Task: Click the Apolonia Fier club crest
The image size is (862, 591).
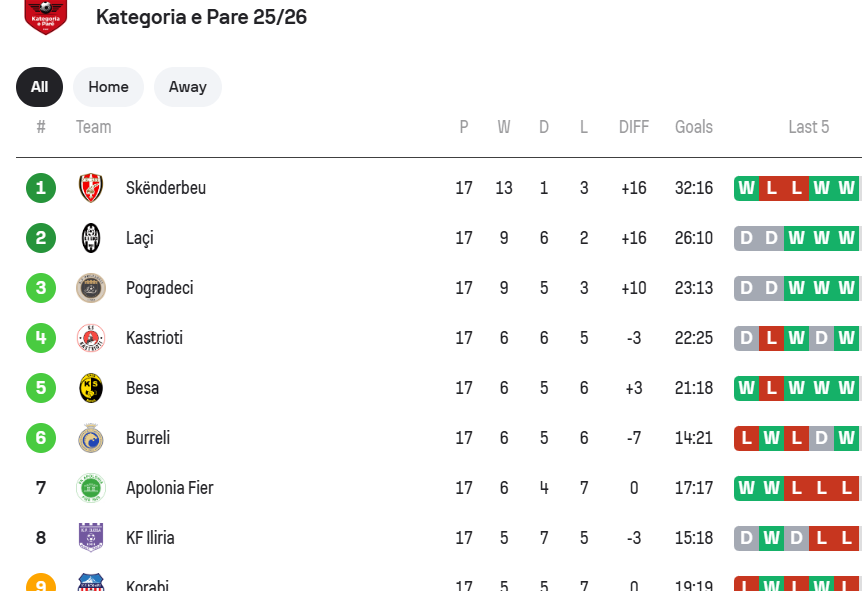Action: pyautogui.click(x=91, y=488)
